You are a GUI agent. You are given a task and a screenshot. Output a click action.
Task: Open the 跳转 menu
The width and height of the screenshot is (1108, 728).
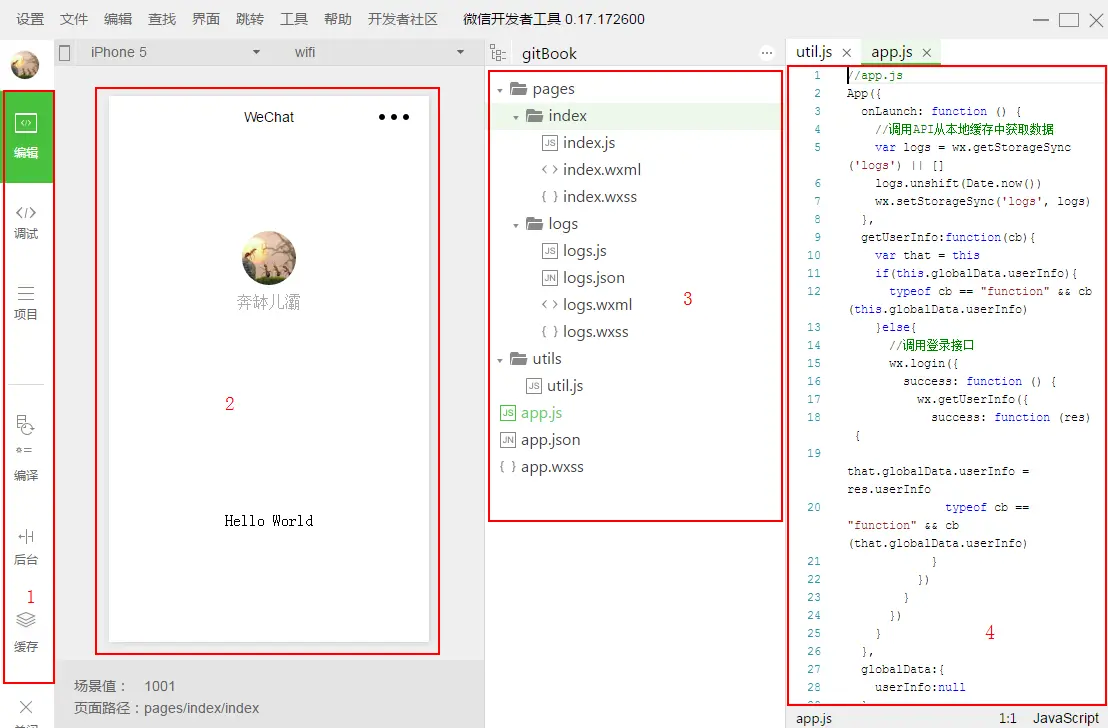(x=249, y=19)
